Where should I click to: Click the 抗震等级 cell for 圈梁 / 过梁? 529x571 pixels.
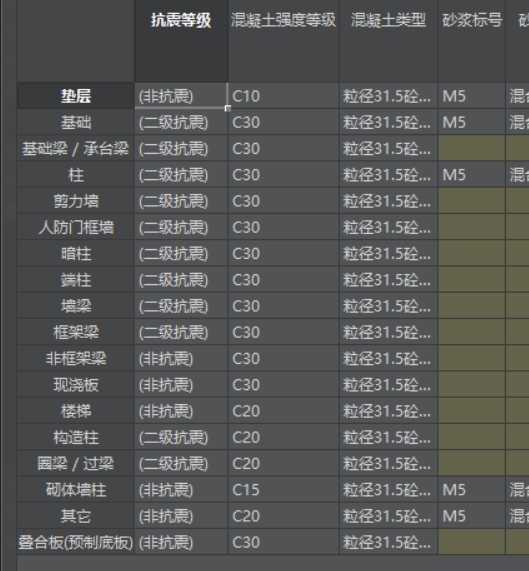(x=181, y=463)
